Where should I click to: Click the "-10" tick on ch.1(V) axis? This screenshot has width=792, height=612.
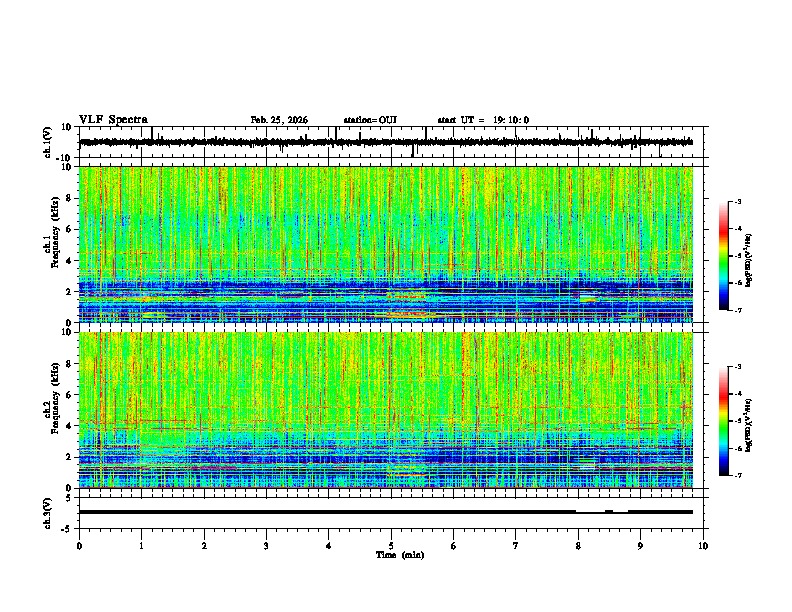point(65,158)
